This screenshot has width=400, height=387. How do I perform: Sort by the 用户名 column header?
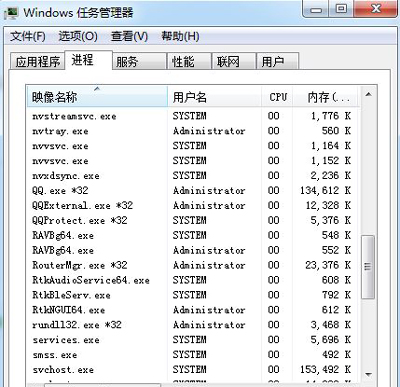point(214,97)
